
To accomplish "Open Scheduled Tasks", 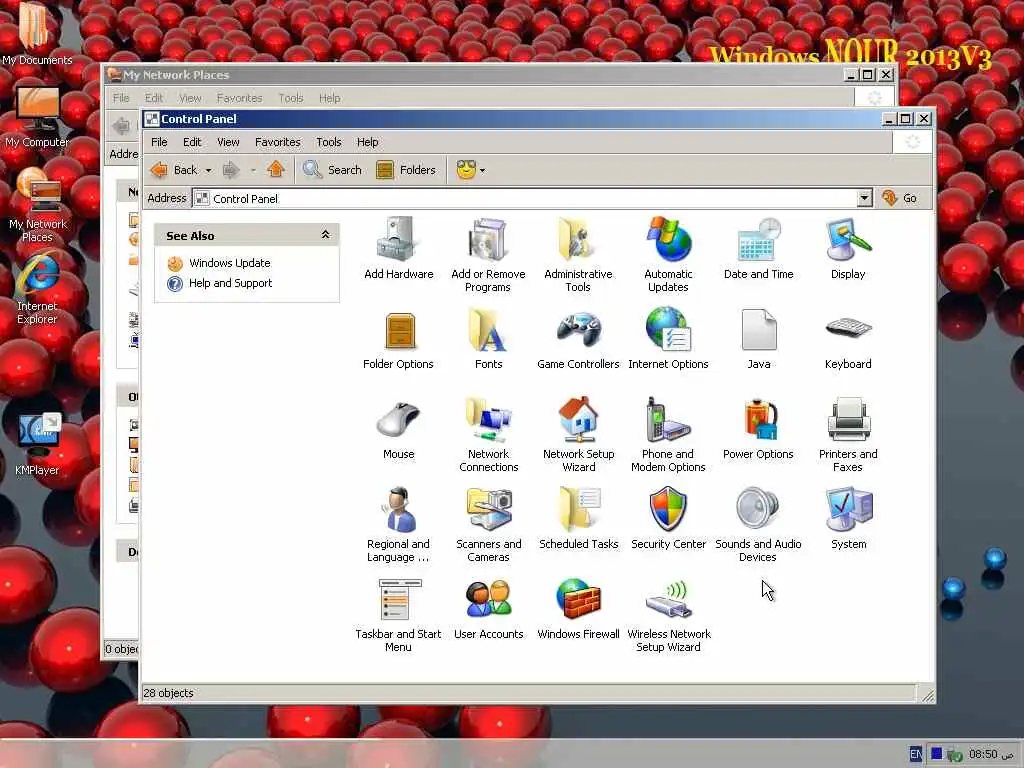I will pyautogui.click(x=578, y=519).
